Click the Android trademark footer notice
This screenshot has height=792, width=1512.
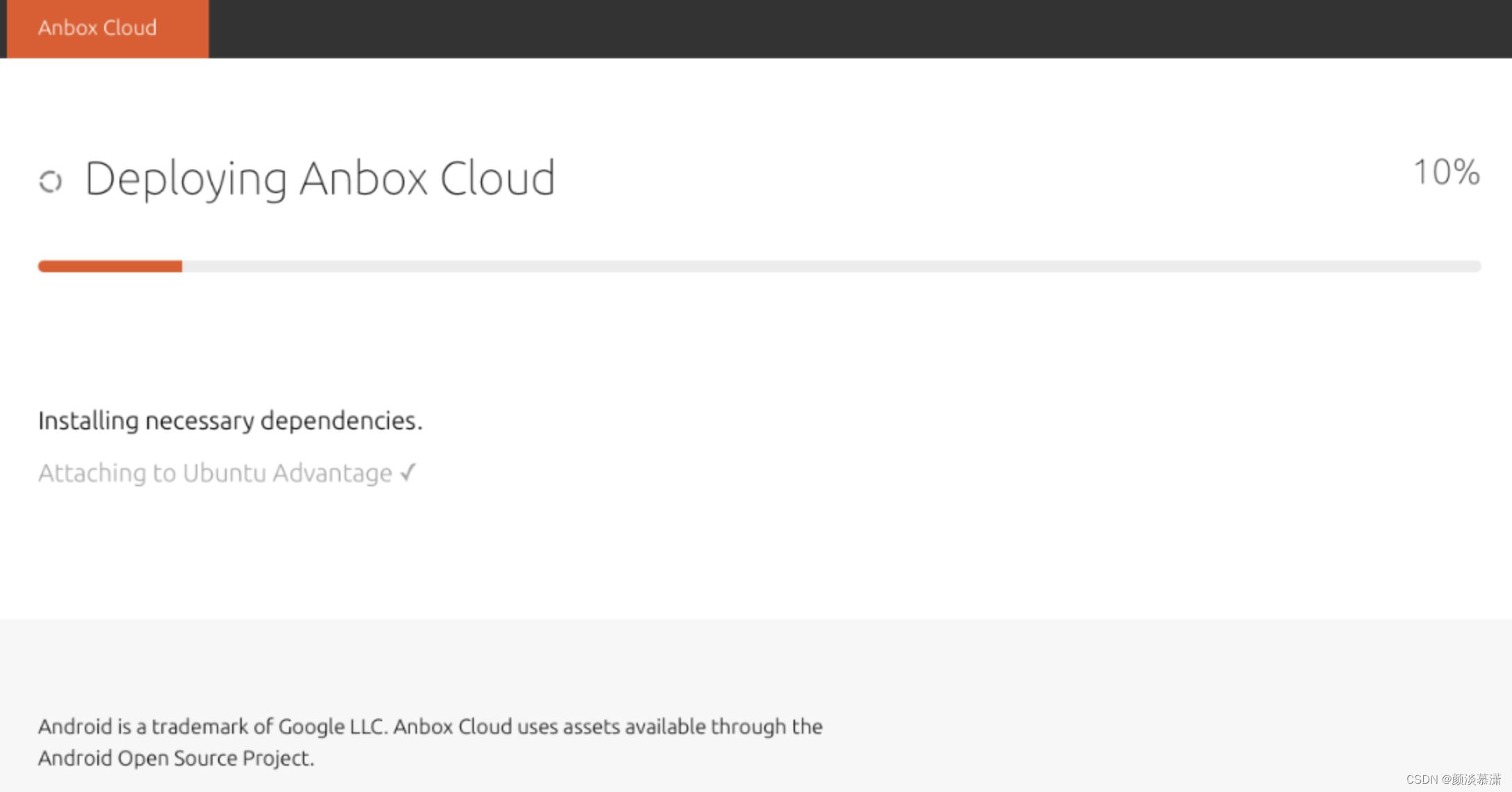tap(430, 742)
